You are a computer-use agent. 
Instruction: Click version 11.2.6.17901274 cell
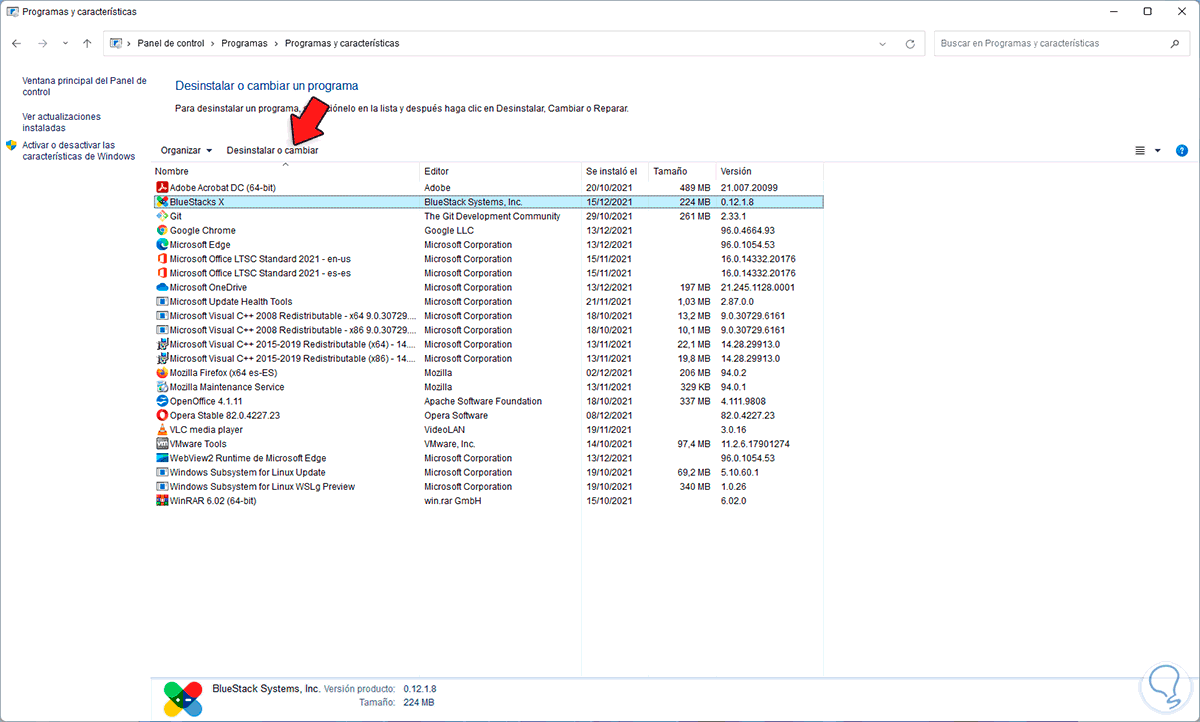click(755, 444)
